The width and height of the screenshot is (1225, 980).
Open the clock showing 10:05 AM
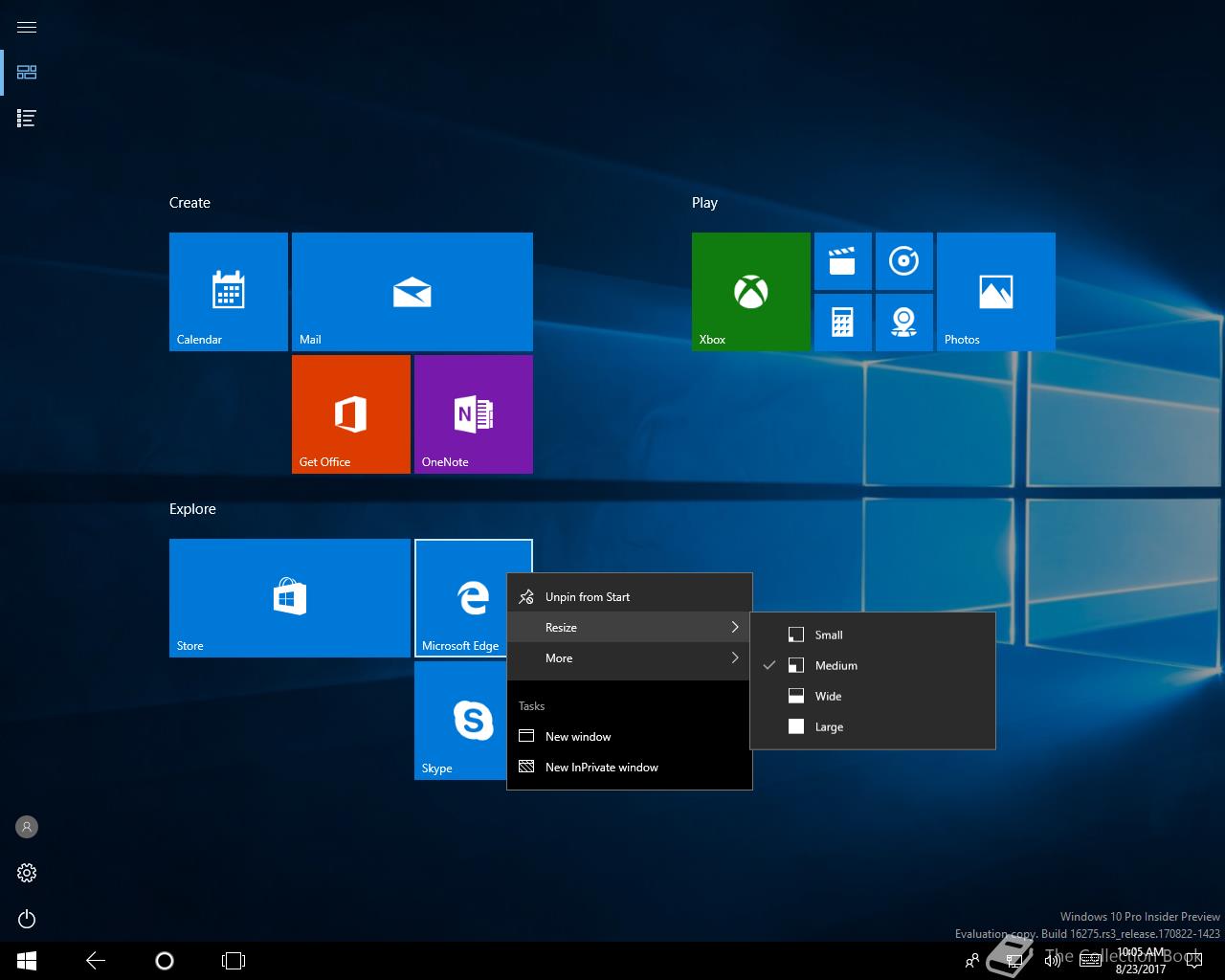(1141, 961)
